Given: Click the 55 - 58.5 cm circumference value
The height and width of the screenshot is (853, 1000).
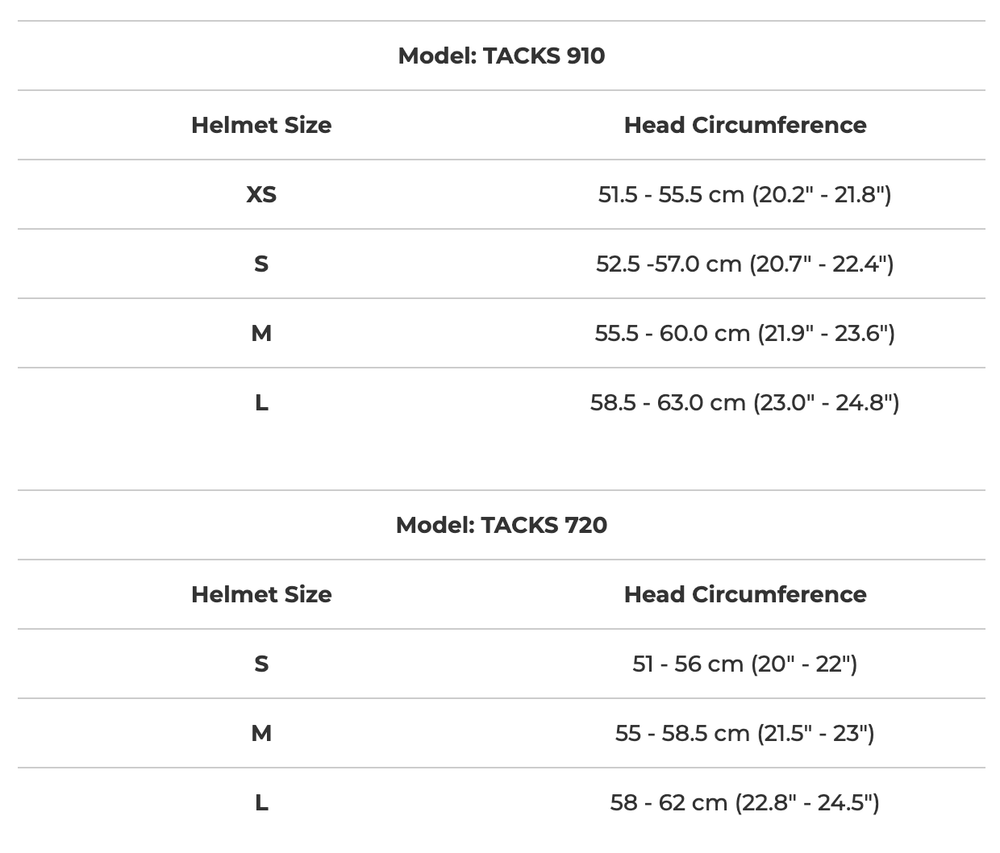Looking at the screenshot, I should (x=745, y=733).
